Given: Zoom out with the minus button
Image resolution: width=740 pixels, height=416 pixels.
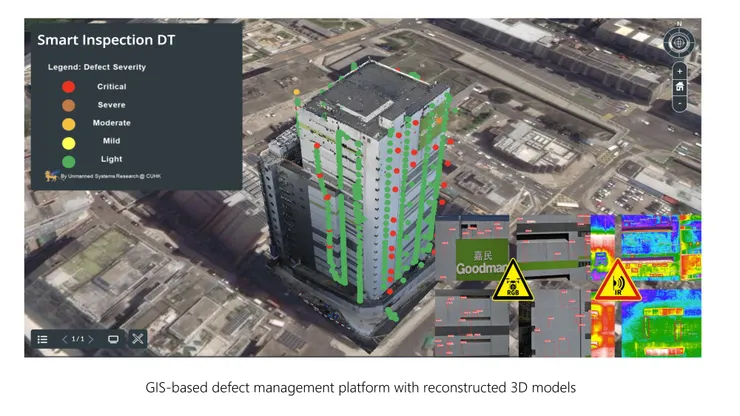Looking at the screenshot, I should 679,103.
